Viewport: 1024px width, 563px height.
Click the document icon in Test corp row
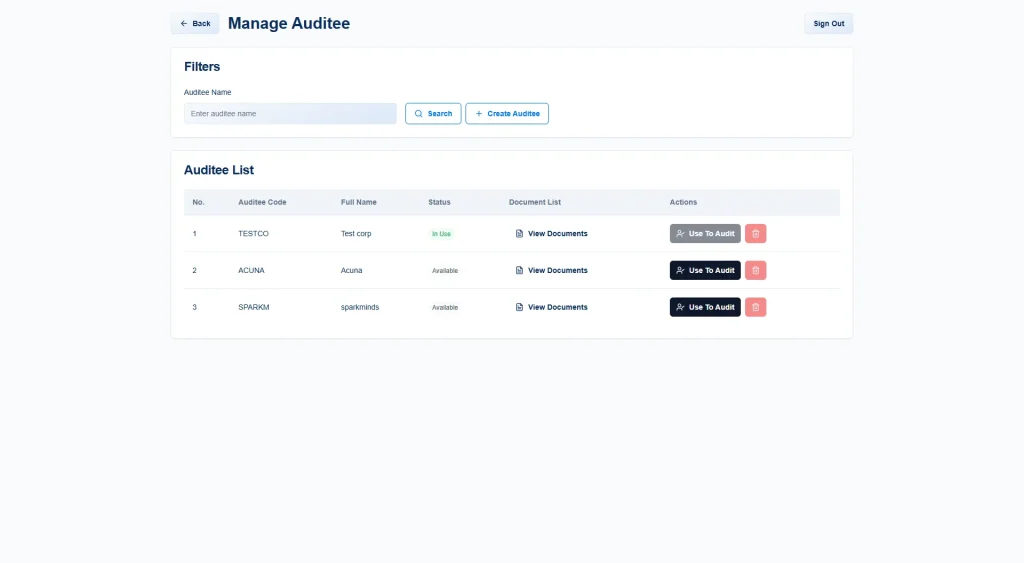(x=519, y=234)
